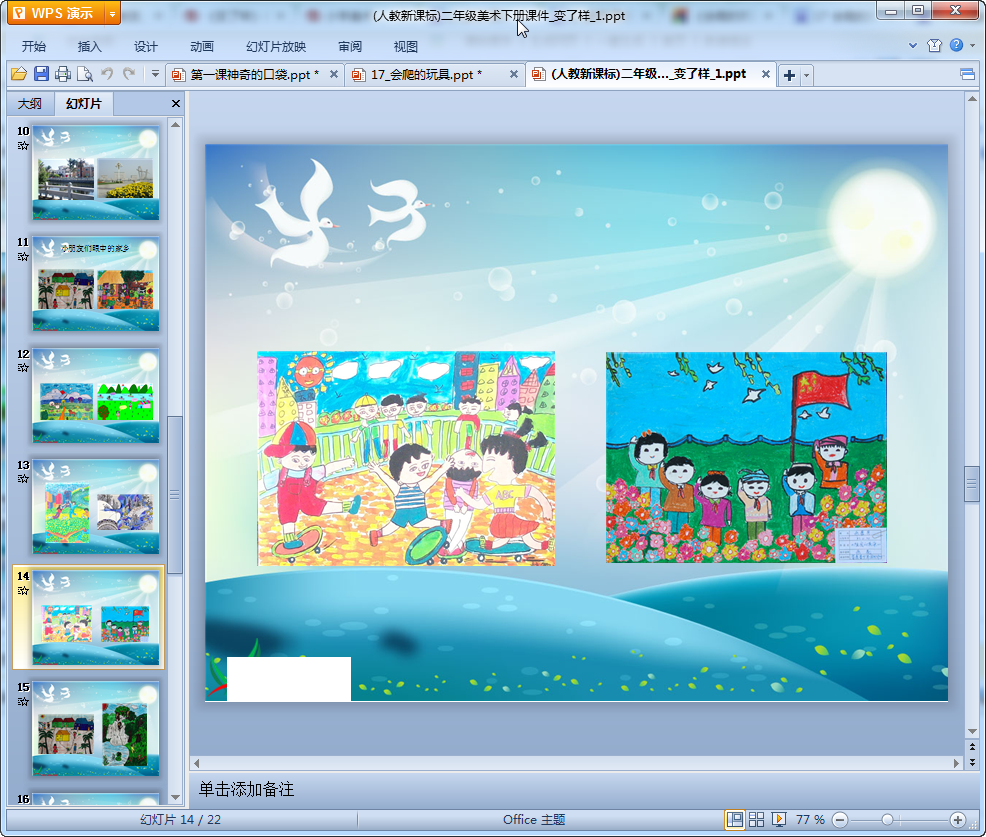Close the slide thumbnail pane

[x=176, y=104]
